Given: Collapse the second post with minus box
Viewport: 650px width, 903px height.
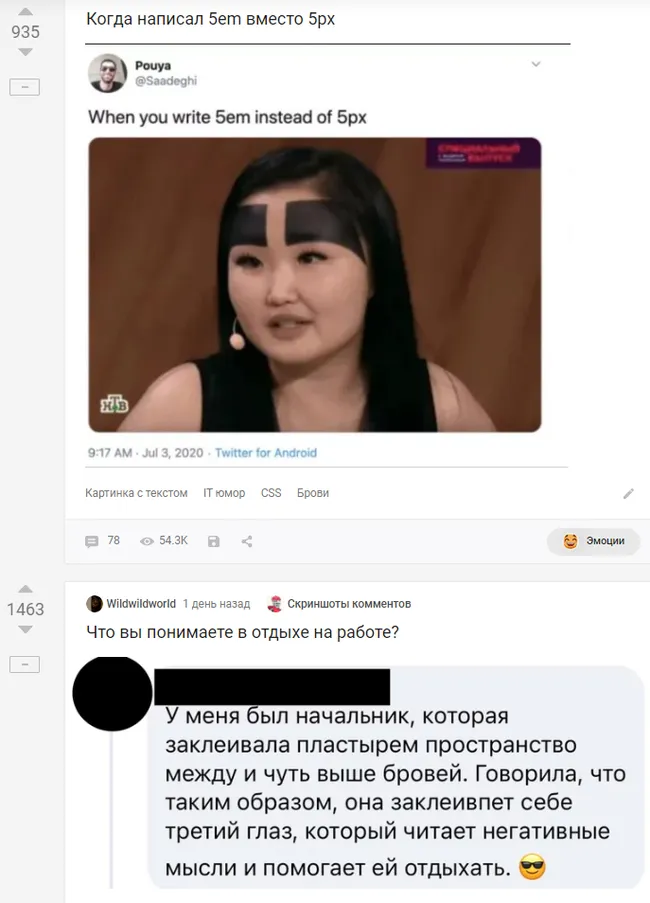Looking at the screenshot, I should (x=25, y=665).
